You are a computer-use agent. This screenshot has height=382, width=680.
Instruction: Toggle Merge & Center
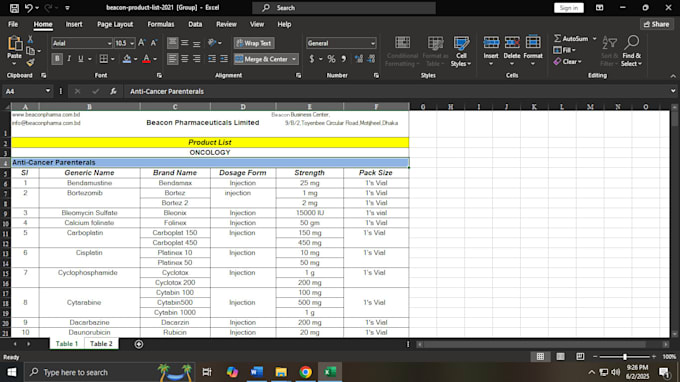tap(262, 59)
